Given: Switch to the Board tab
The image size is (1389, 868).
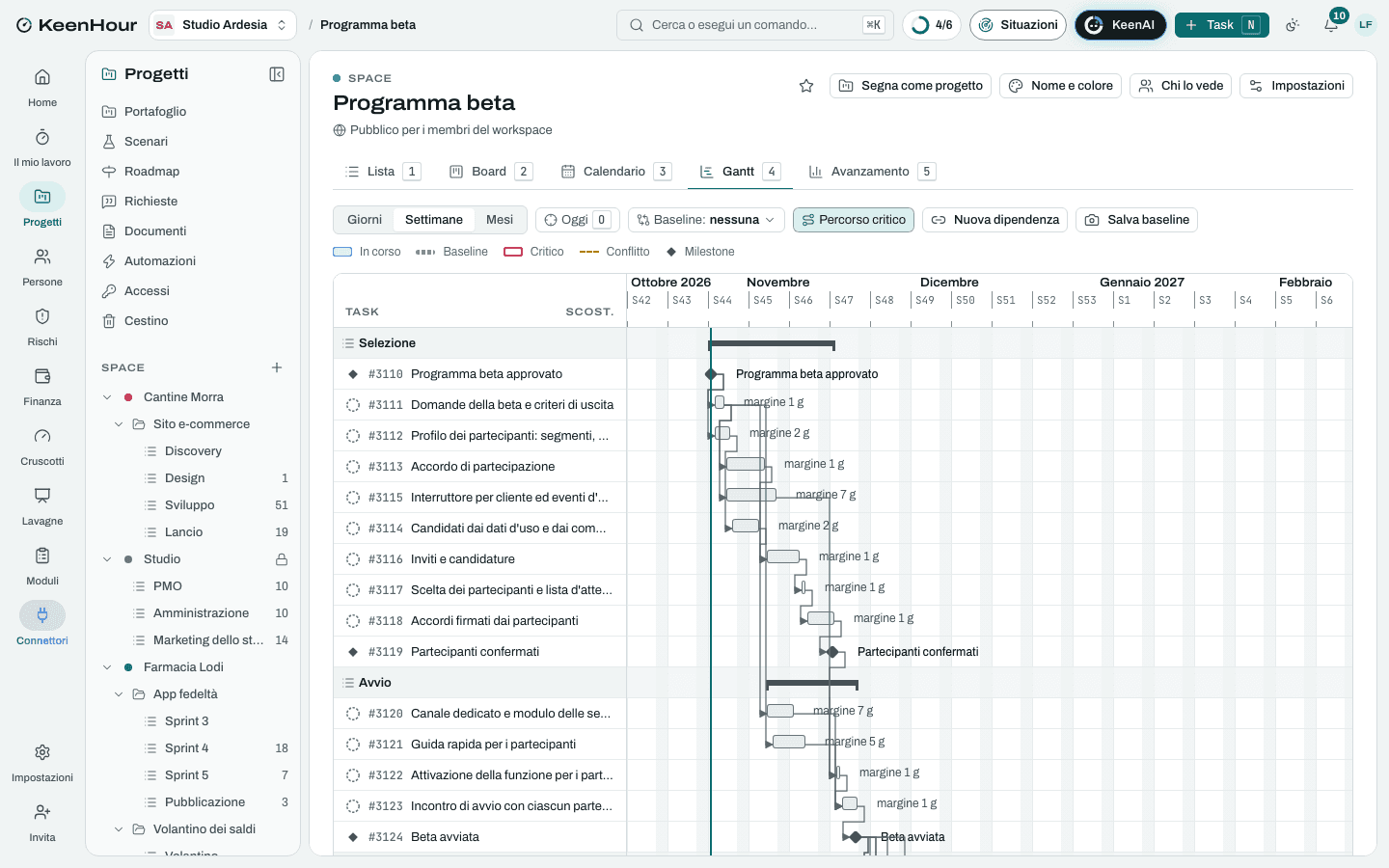Looking at the screenshot, I should [491, 172].
